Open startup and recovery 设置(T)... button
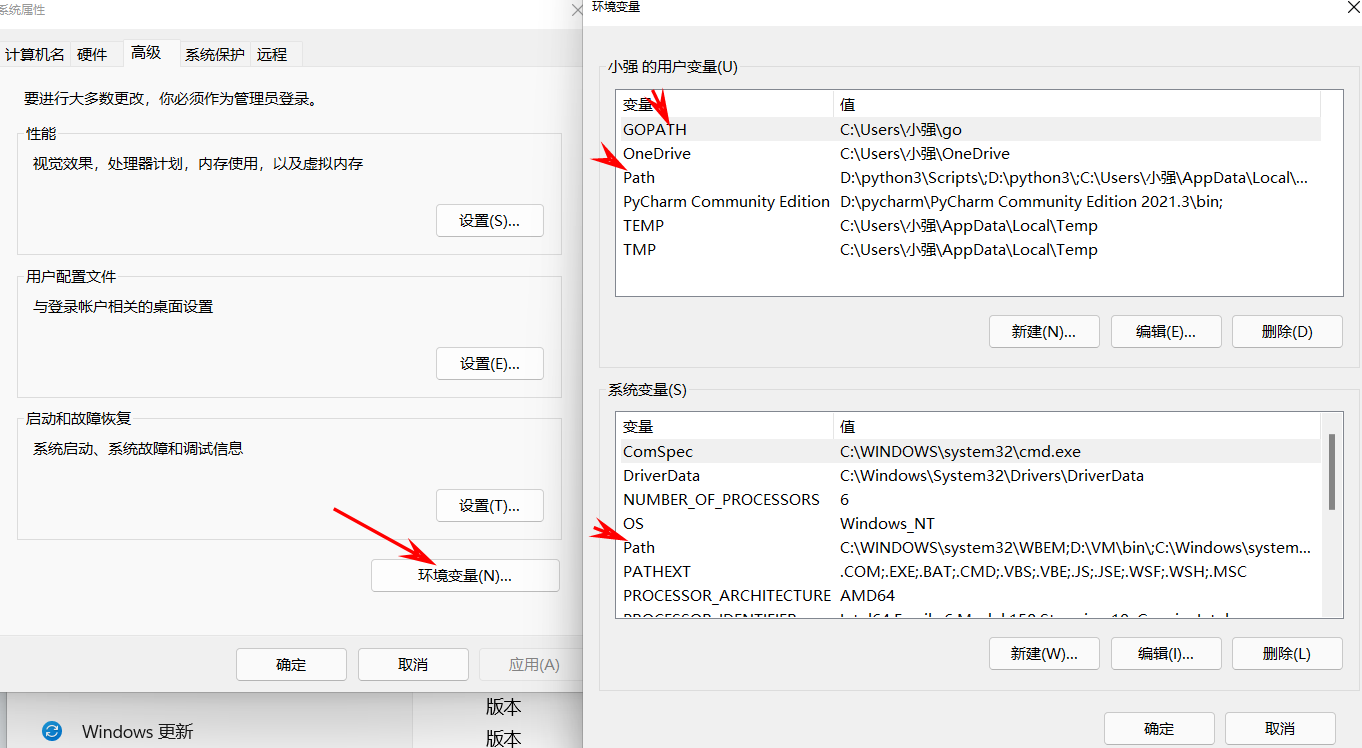Screen dimensions: 1362x748 click(x=490, y=506)
